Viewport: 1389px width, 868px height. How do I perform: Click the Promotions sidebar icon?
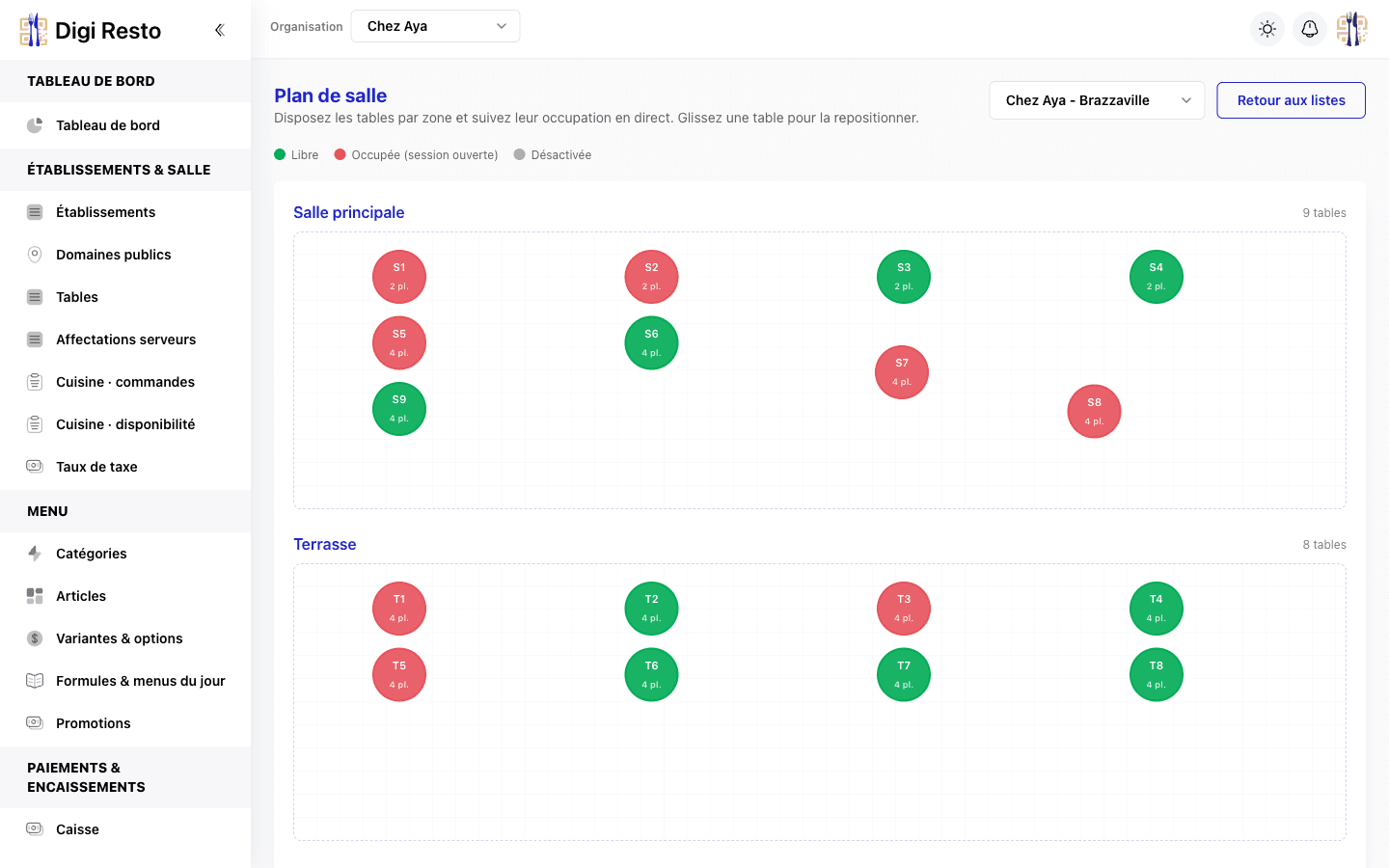(35, 723)
